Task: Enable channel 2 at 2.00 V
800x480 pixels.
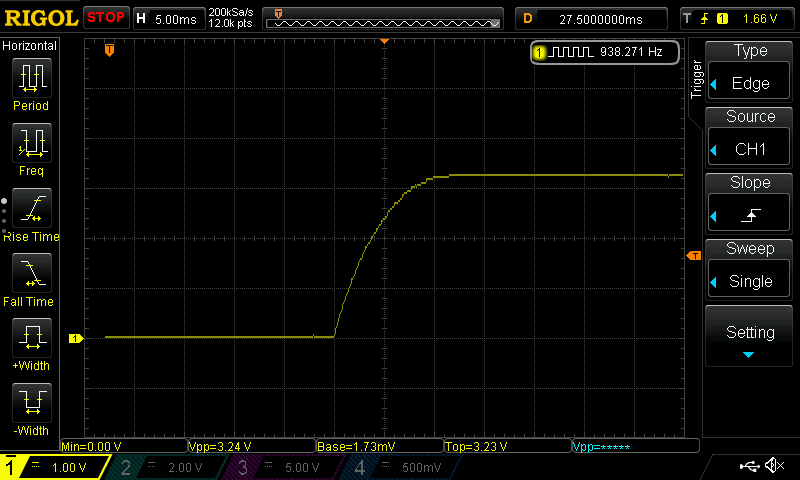Action: [x=166, y=467]
